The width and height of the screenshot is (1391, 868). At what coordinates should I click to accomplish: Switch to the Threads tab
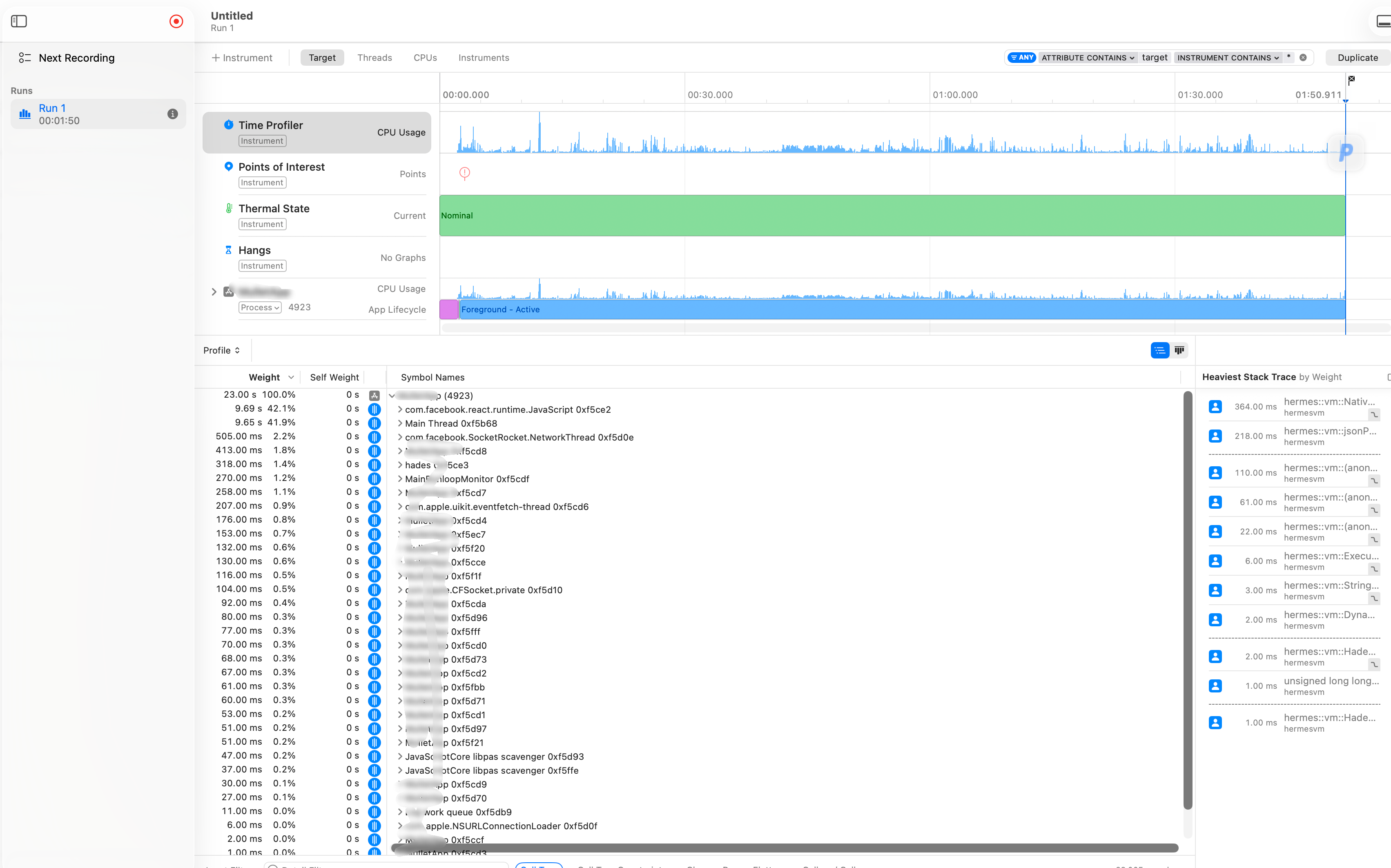374,58
